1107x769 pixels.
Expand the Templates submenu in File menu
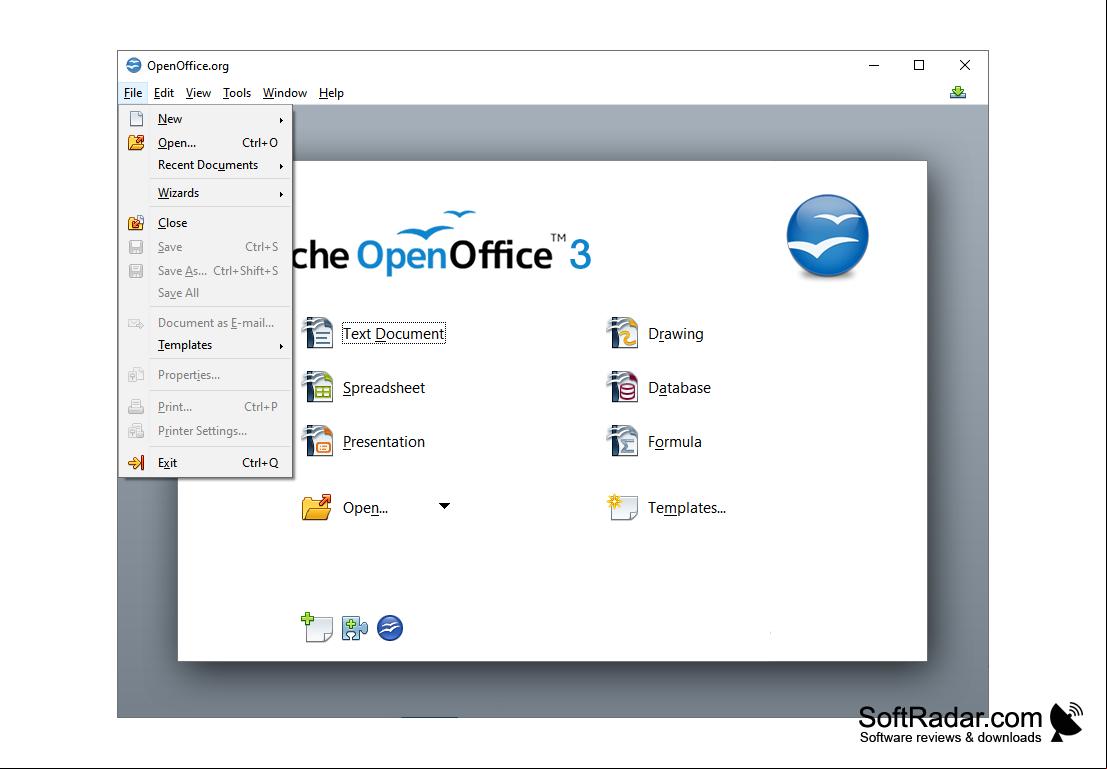click(x=281, y=346)
